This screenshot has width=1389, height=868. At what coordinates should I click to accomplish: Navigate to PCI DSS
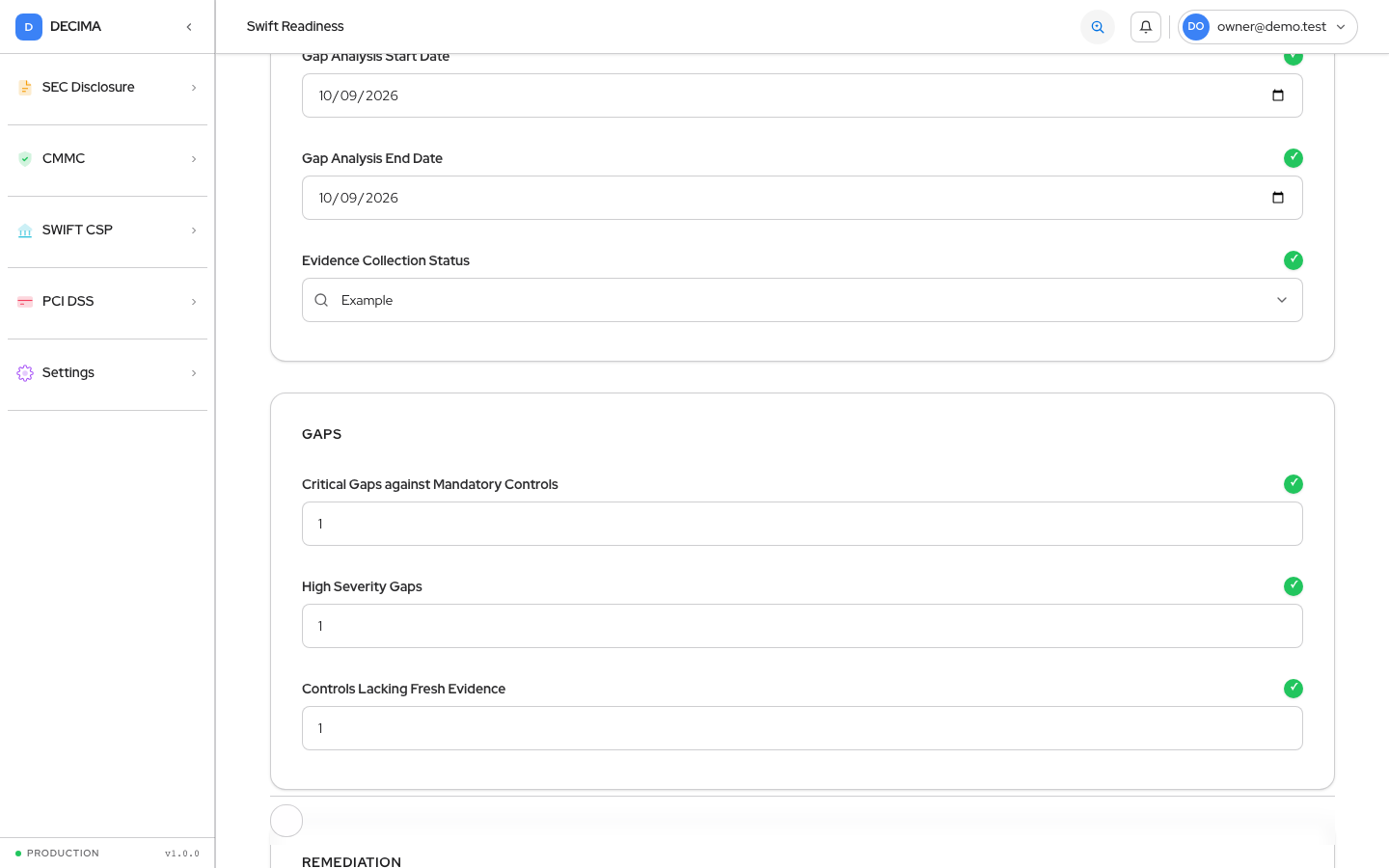pos(108,302)
